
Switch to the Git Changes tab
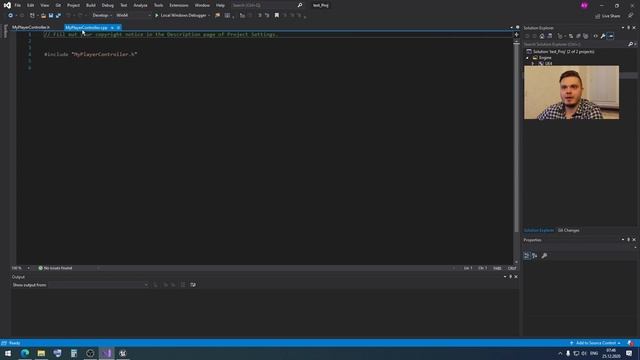569,230
